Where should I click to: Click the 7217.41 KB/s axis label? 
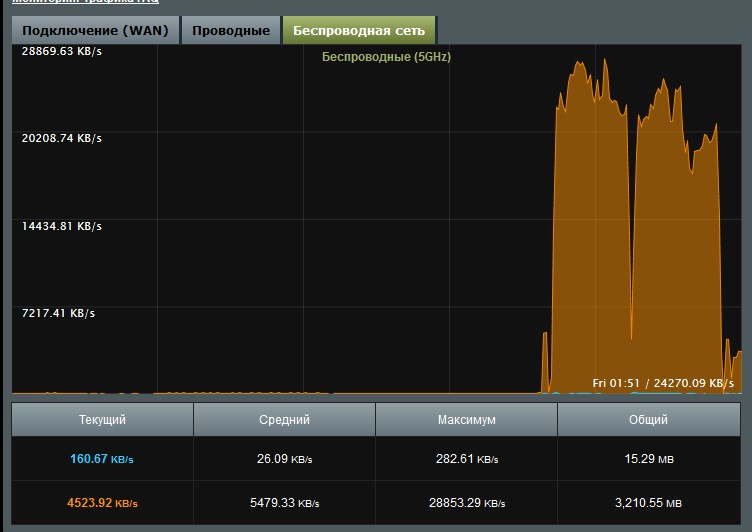[58, 314]
